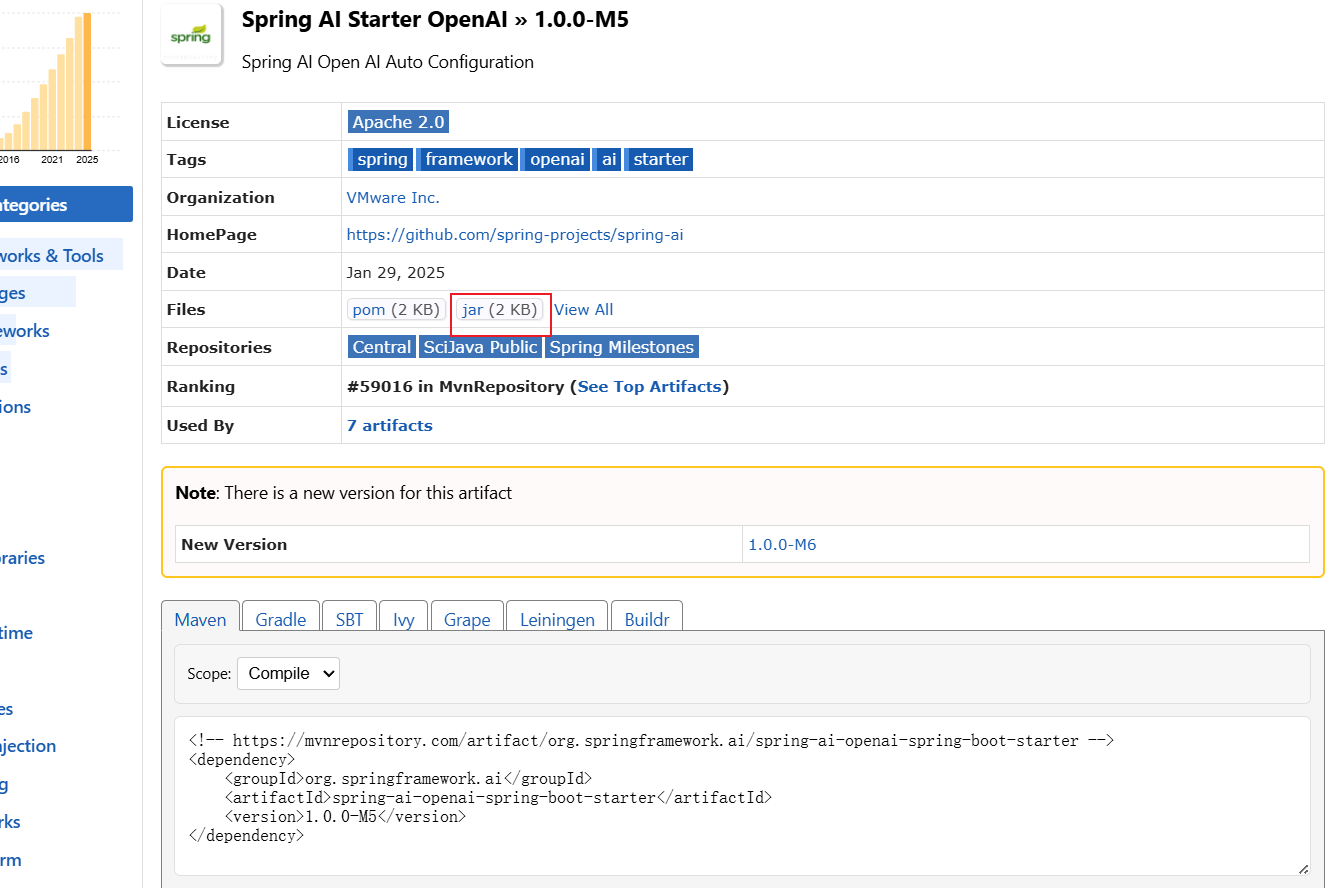Open the "ai" tag badge

[607, 159]
